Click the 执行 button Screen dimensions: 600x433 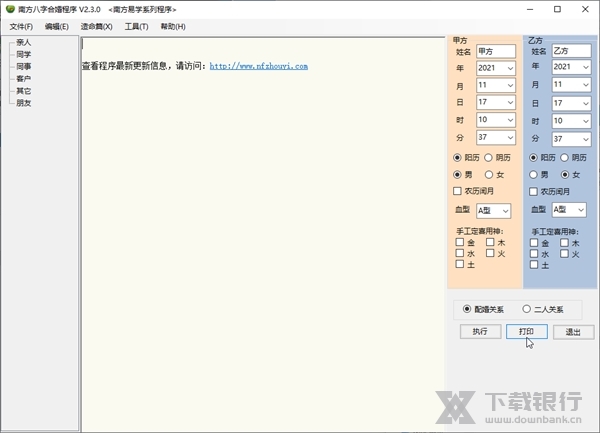click(x=481, y=332)
